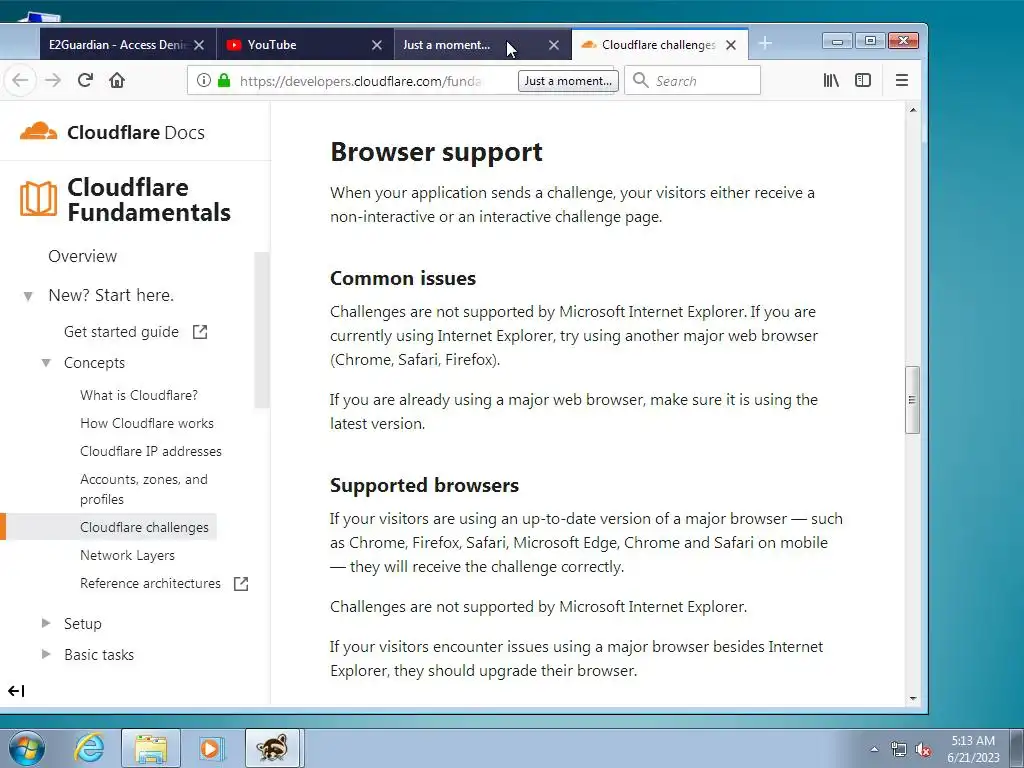Select Cloudflare challenges sidebar item
The image size is (1024, 768).
coord(144,527)
